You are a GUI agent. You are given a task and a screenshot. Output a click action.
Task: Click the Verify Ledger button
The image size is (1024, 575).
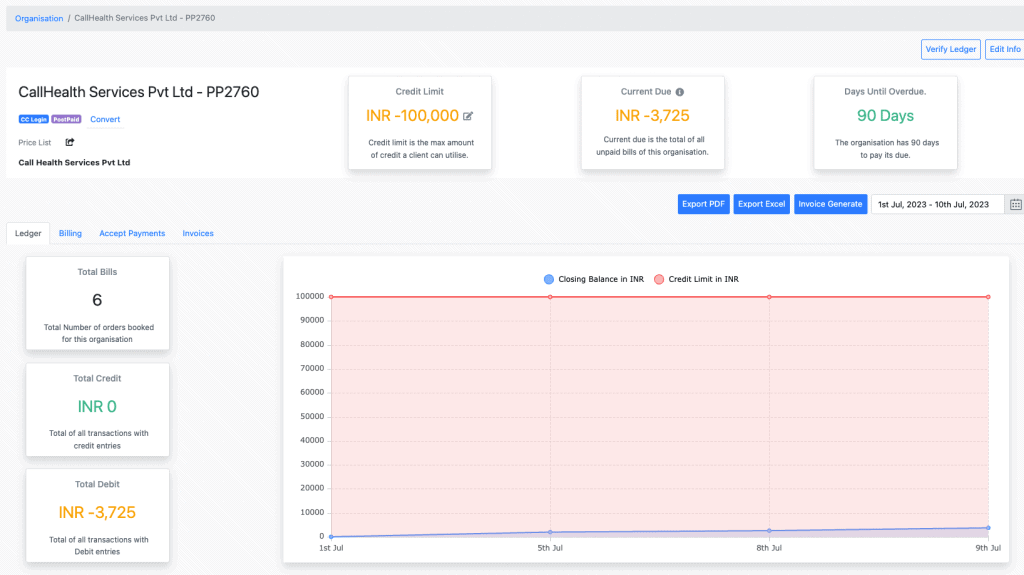(x=950, y=49)
